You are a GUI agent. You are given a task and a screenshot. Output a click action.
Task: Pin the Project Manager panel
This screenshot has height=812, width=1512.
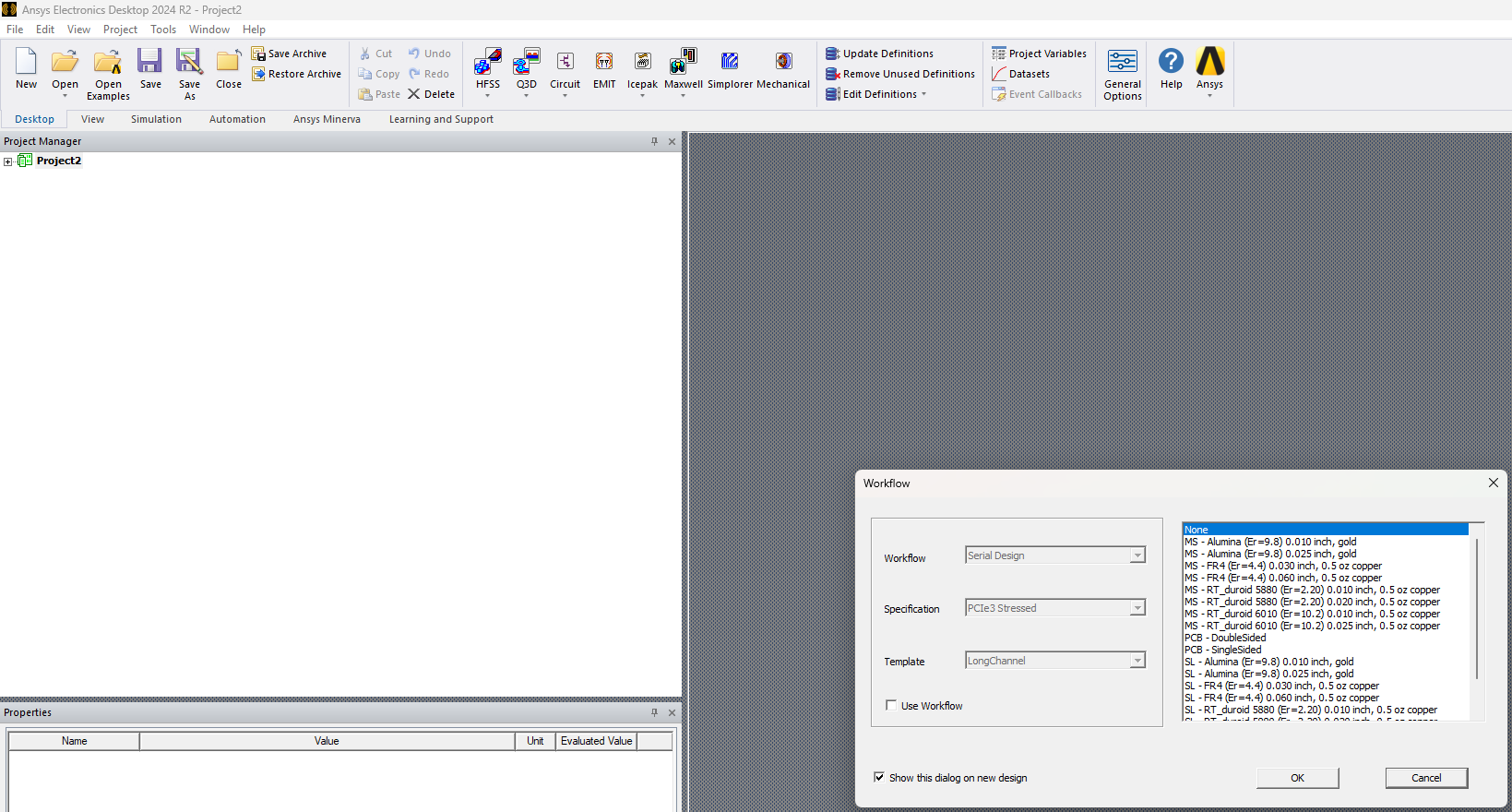click(654, 141)
